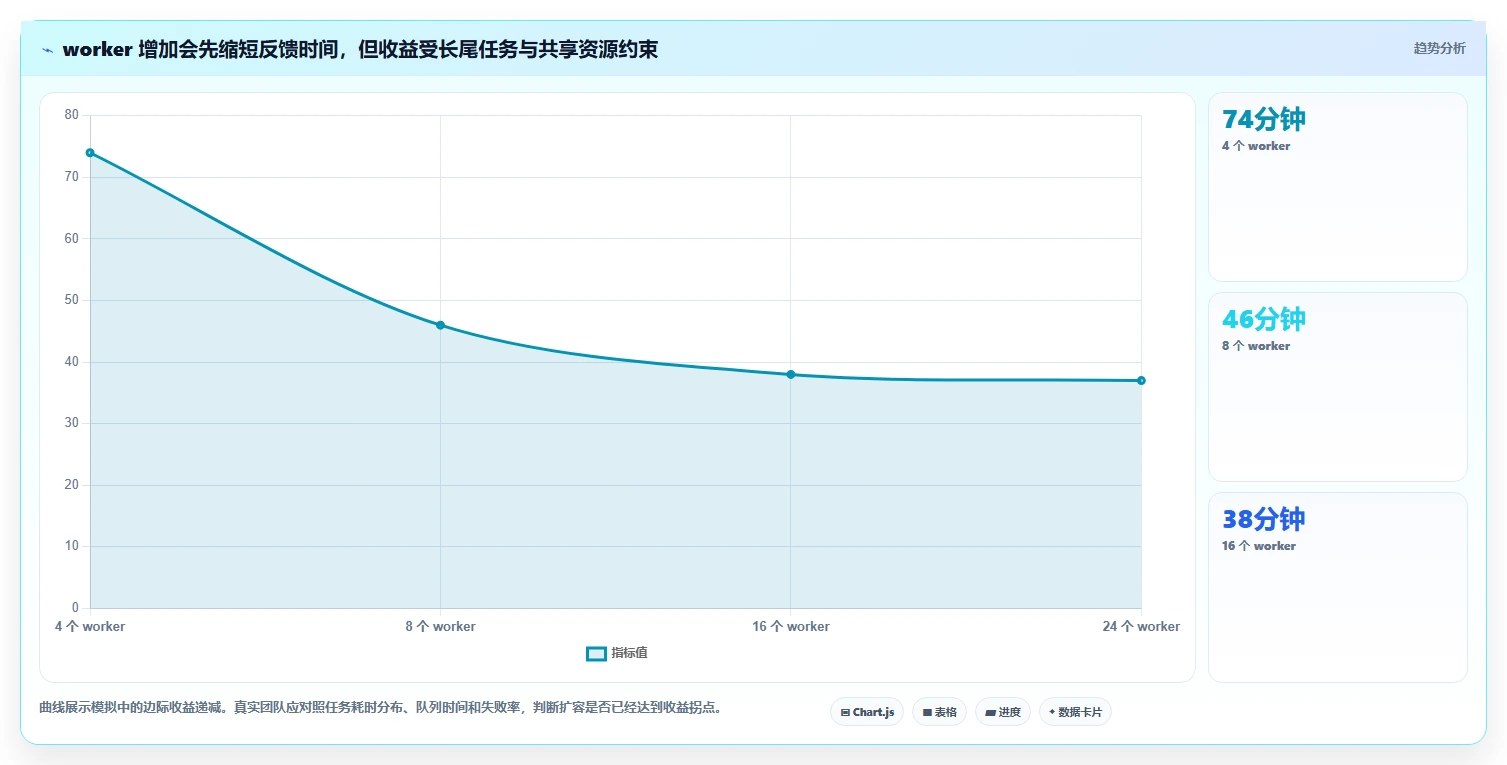The image size is (1507, 765).
Task: Click the '8 个 worker' x-axis label
Action: [x=440, y=627]
